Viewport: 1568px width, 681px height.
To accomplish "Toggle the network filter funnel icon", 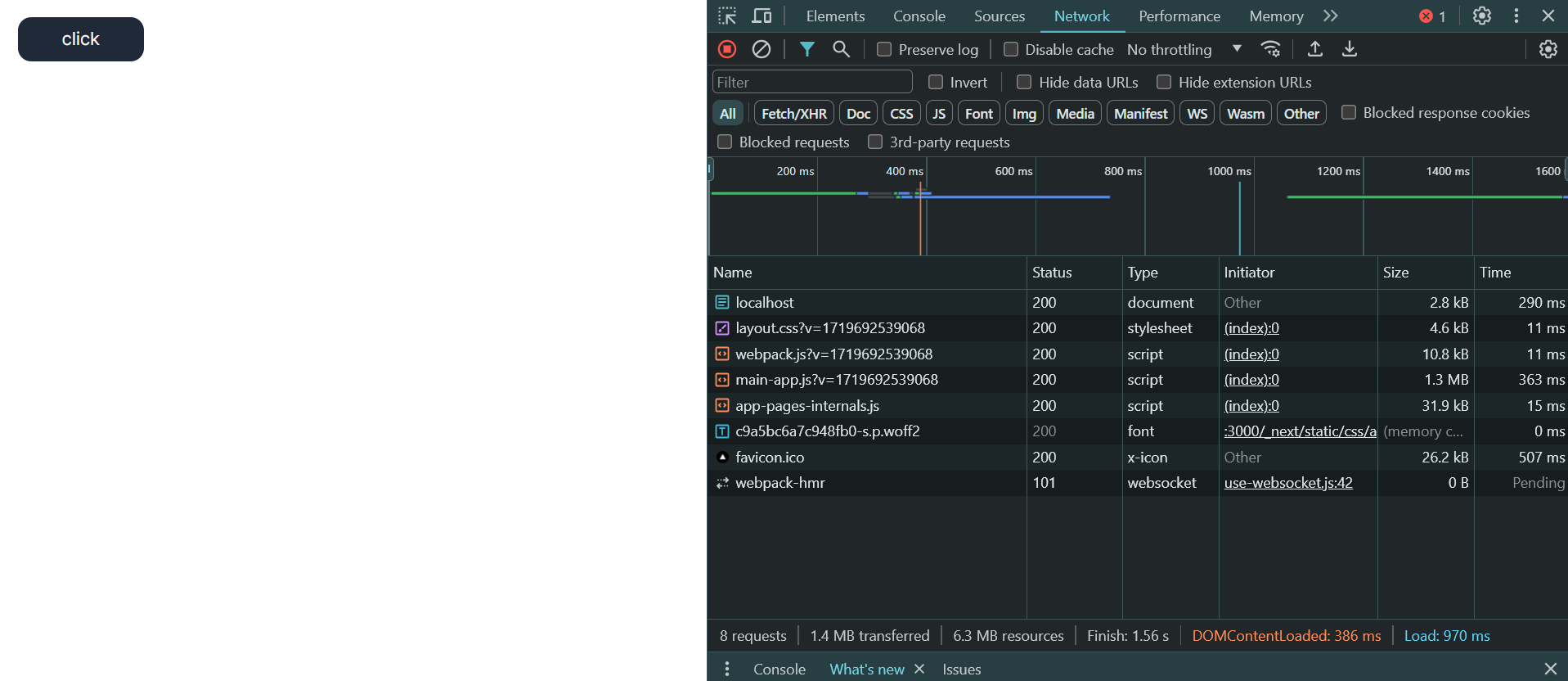I will 806,49.
